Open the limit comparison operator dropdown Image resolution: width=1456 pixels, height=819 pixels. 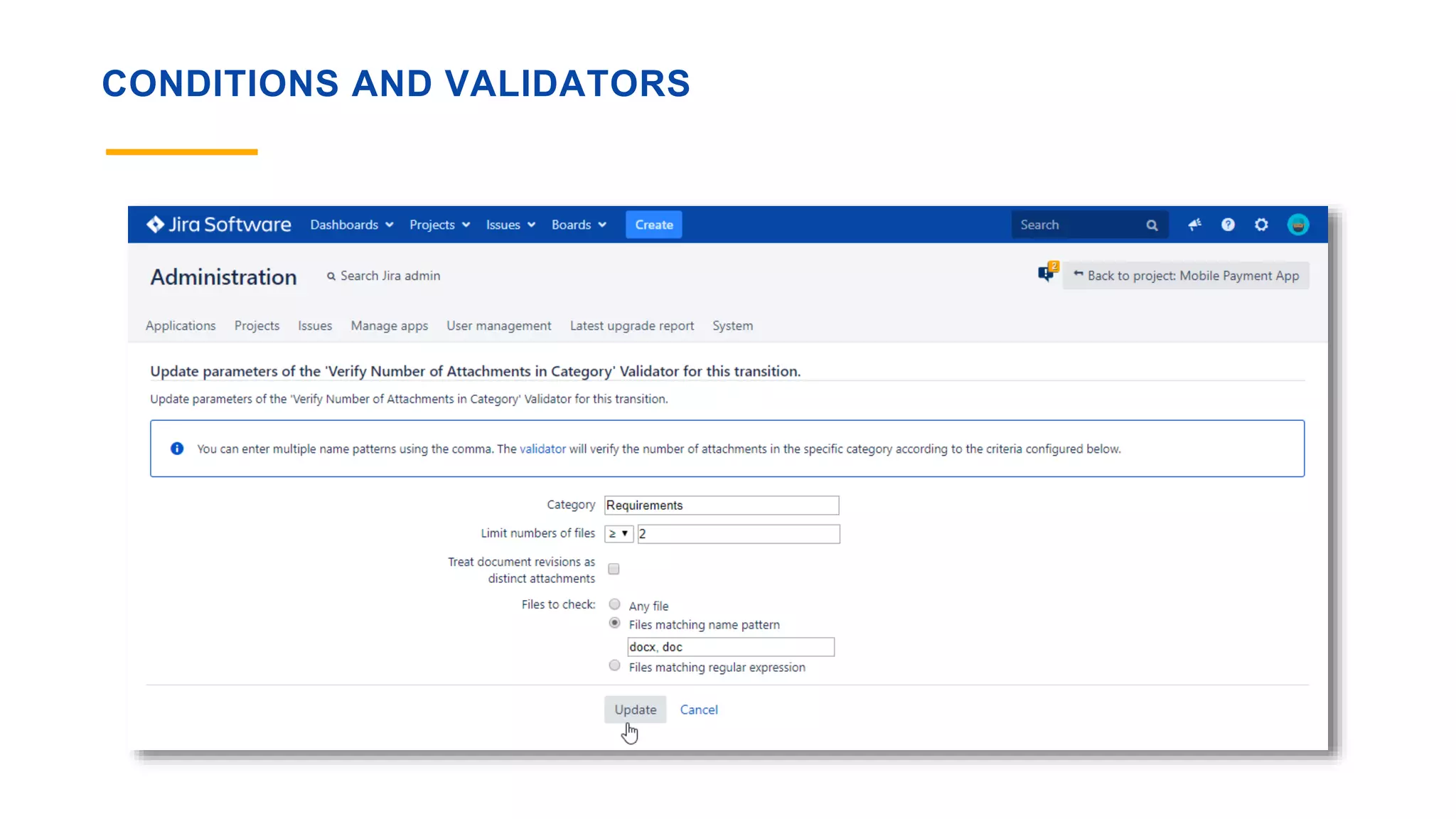pyautogui.click(x=619, y=533)
